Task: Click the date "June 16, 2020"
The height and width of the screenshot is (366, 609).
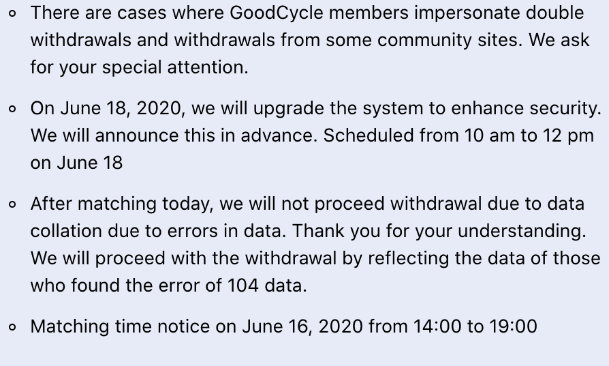Action: pyautogui.click(x=303, y=326)
